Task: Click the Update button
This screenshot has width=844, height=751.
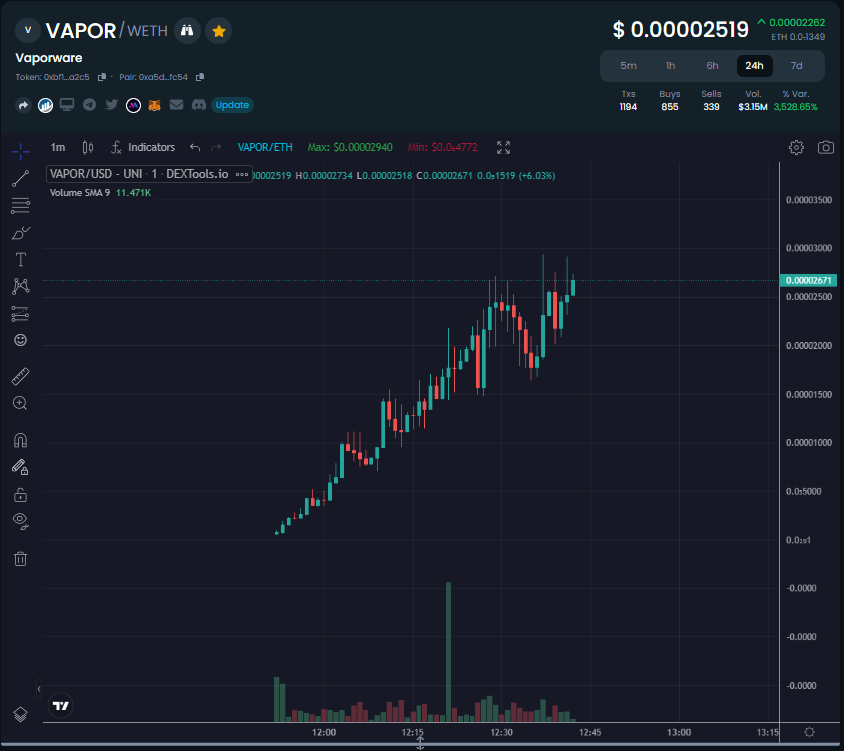Action: point(232,105)
